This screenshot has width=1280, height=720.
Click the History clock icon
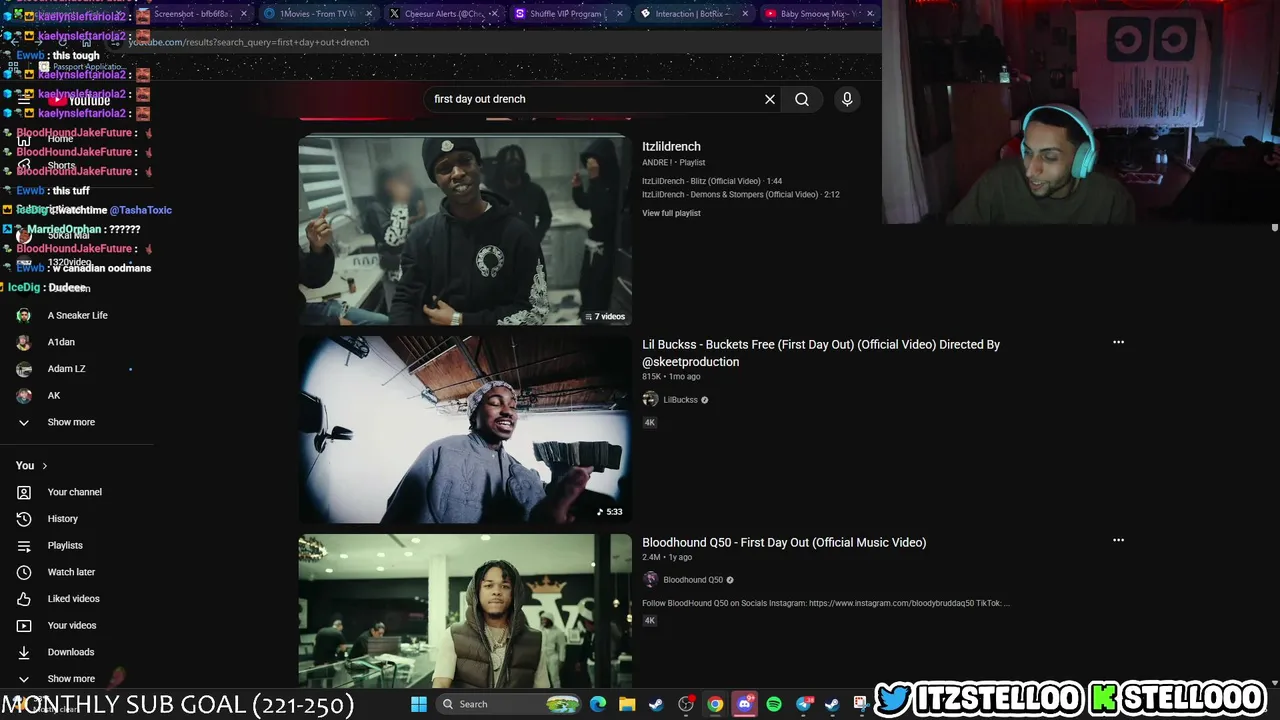24,519
